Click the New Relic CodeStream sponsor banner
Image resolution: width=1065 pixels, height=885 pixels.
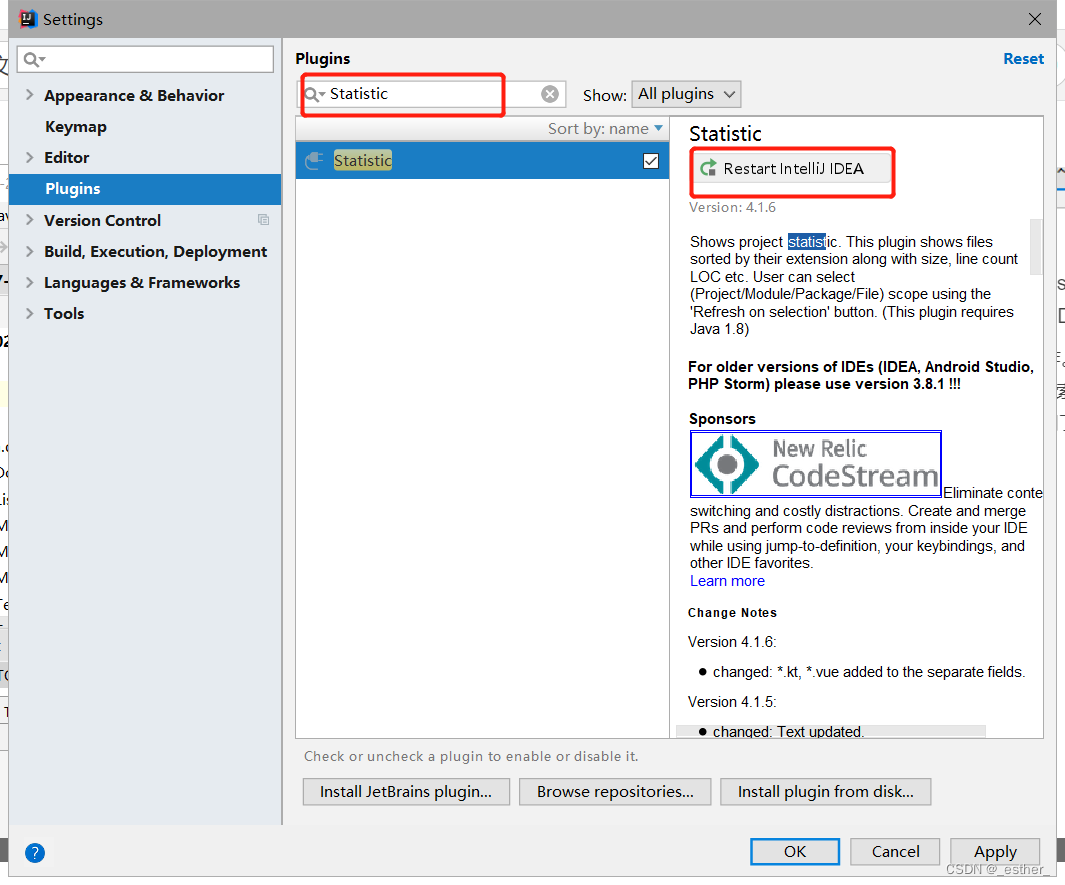click(816, 464)
